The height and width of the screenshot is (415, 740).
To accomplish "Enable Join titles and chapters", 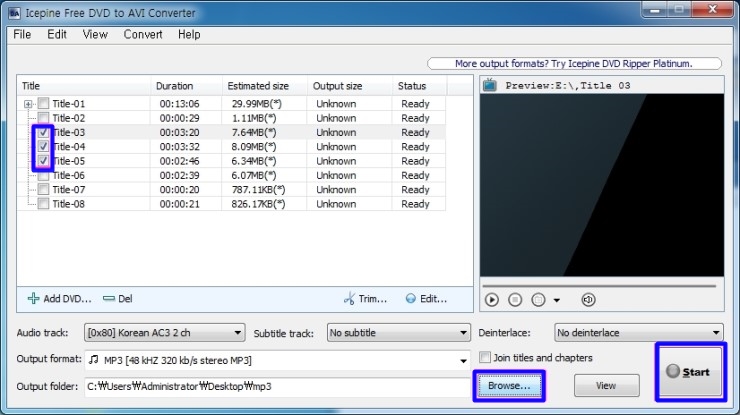I will 485,357.
